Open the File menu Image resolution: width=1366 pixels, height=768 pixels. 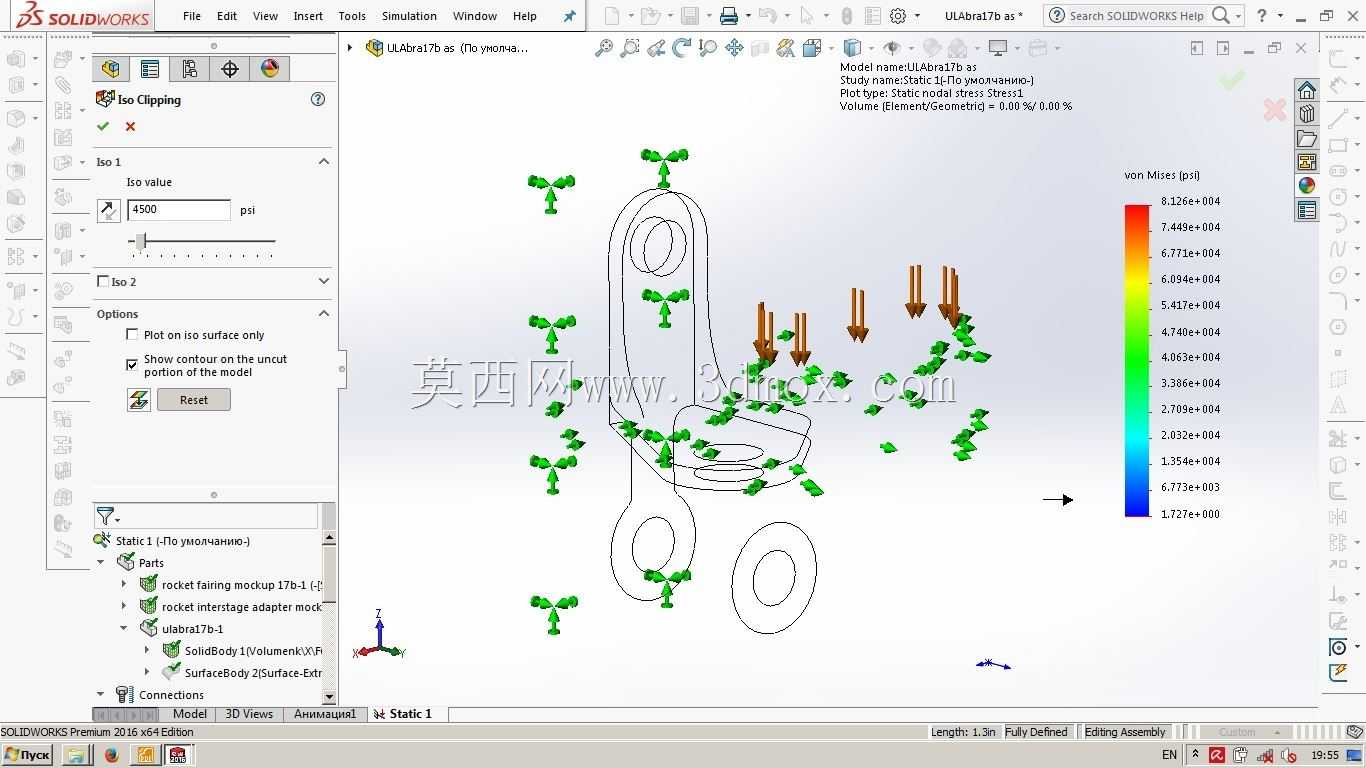point(192,16)
